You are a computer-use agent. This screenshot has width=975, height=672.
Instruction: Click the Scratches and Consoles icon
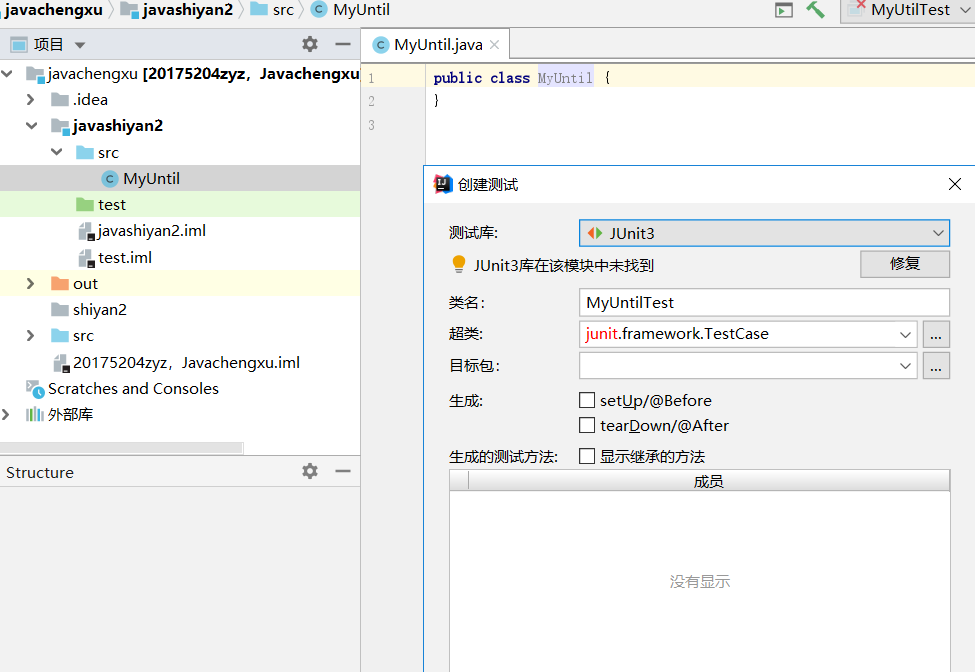(35, 389)
